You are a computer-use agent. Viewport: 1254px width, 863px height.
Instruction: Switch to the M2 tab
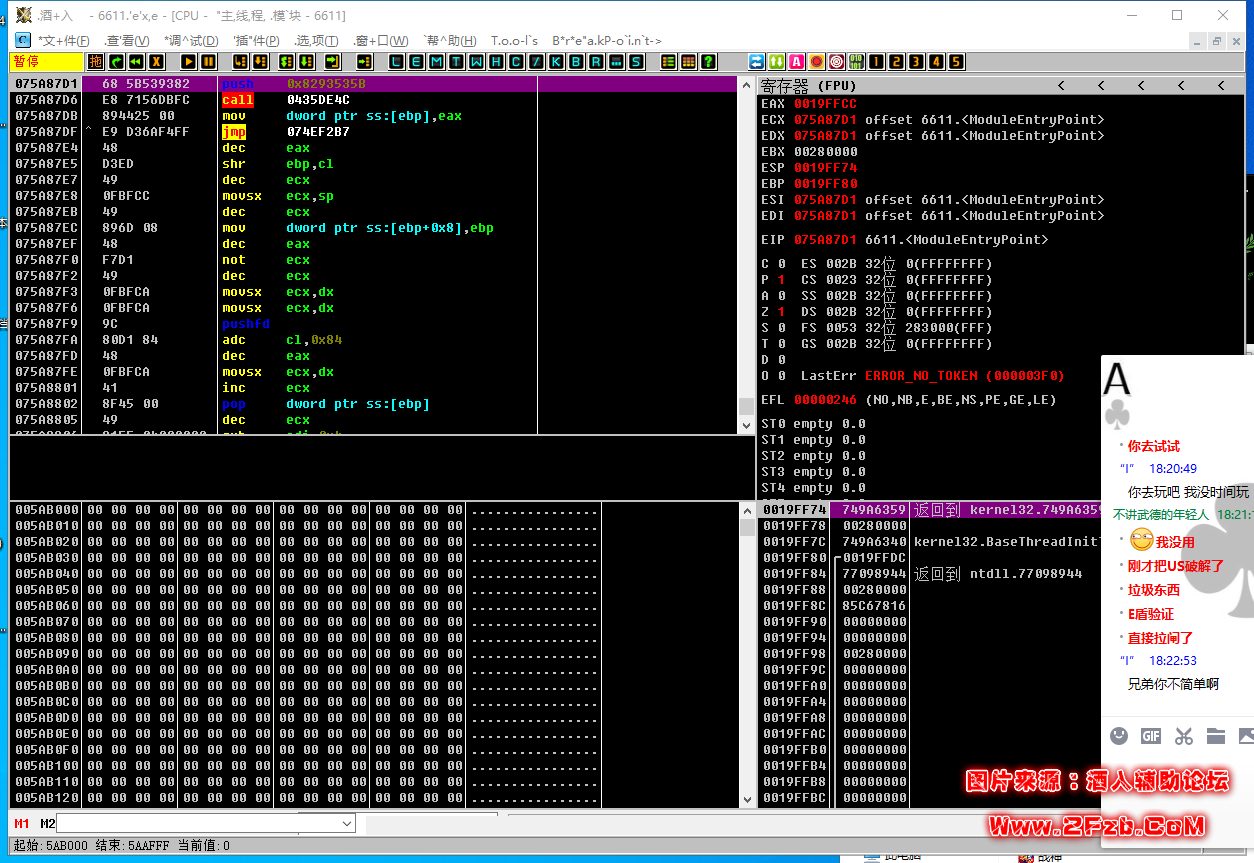click(48, 823)
